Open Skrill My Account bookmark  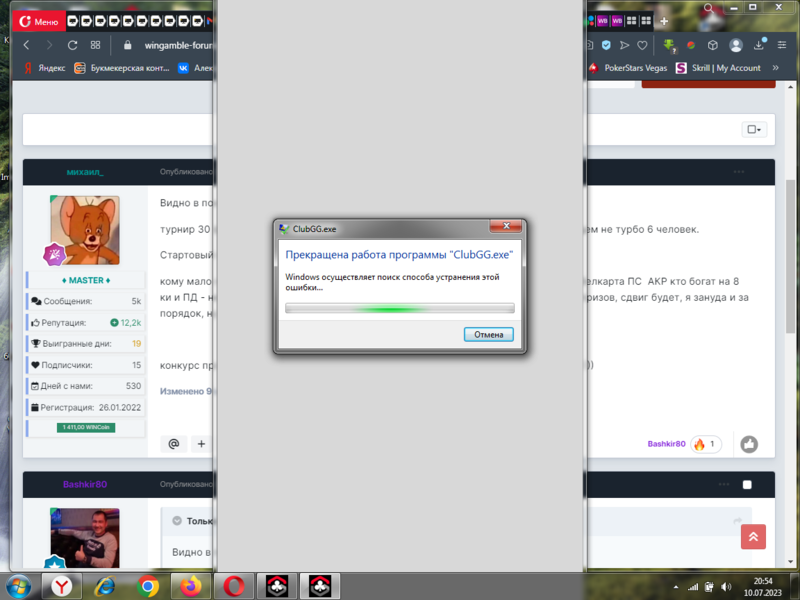tap(718, 68)
